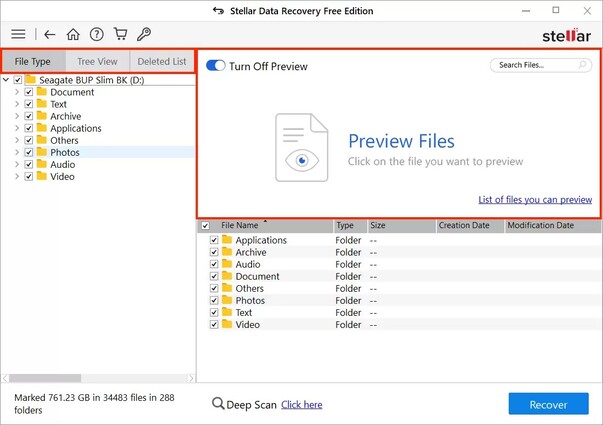
Task: Uncheck Applications checkbox in tree
Action: click(x=28, y=128)
